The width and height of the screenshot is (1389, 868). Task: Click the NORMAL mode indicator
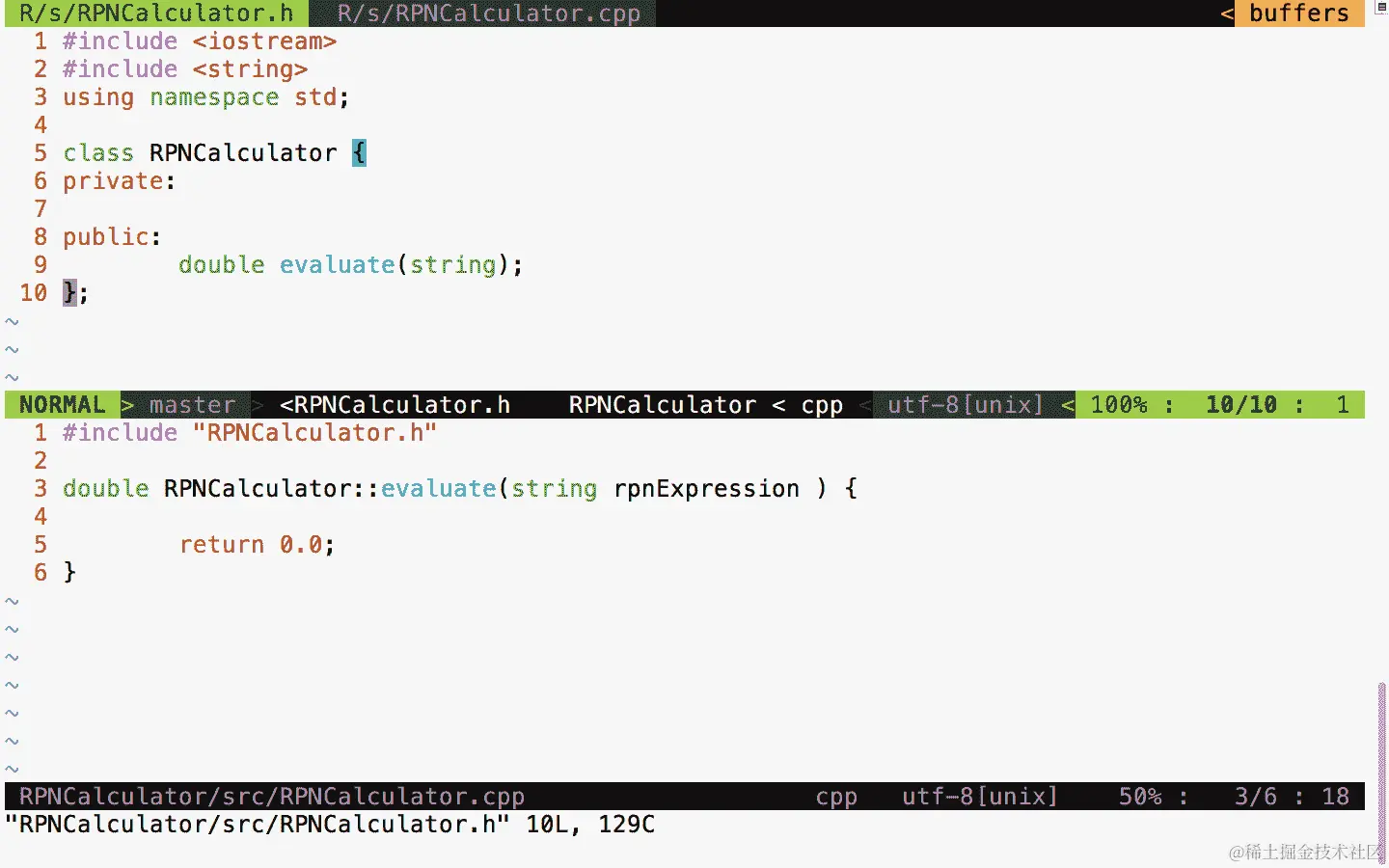pos(63,405)
